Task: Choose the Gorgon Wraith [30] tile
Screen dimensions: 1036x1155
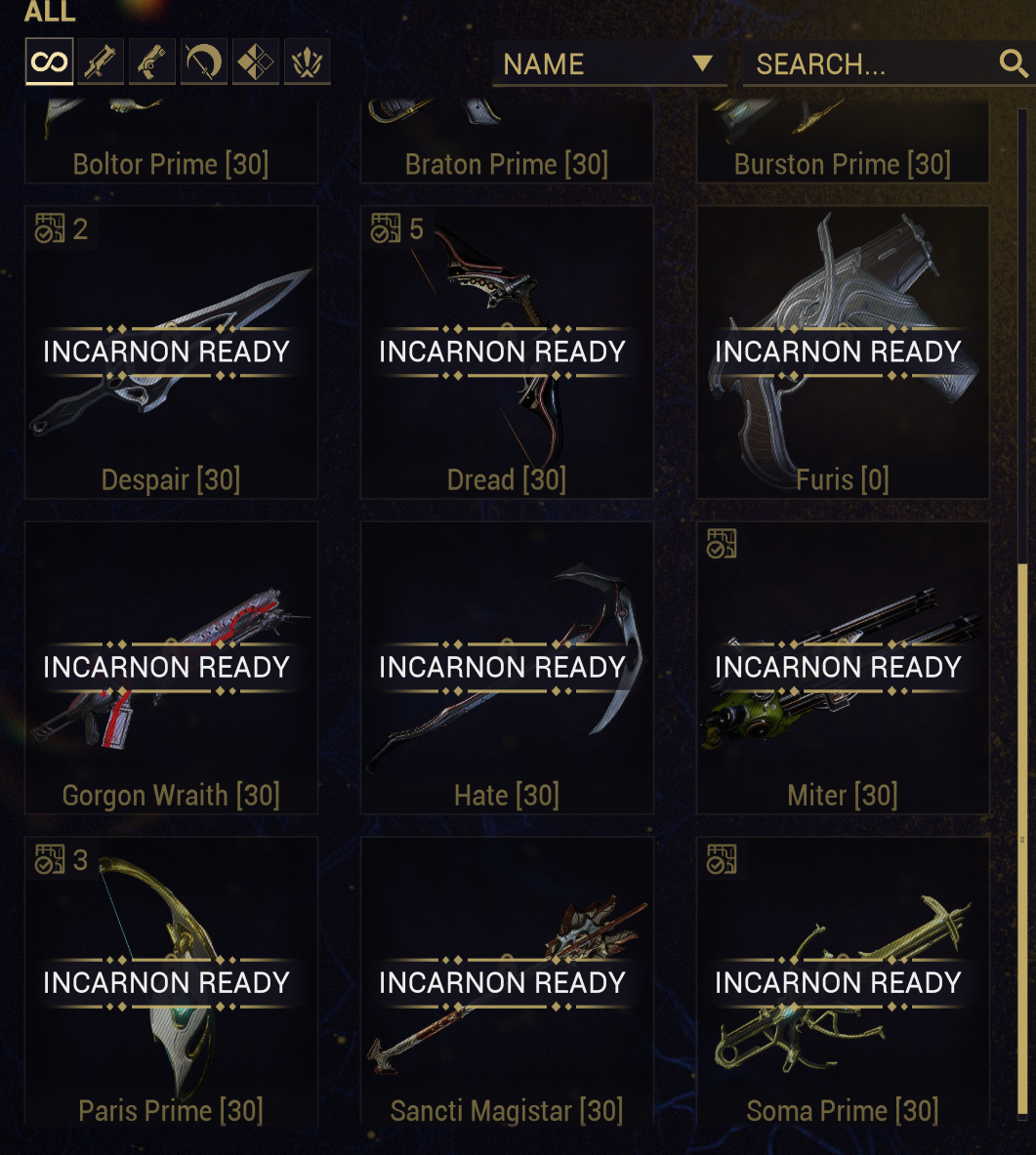Action: click(x=171, y=668)
